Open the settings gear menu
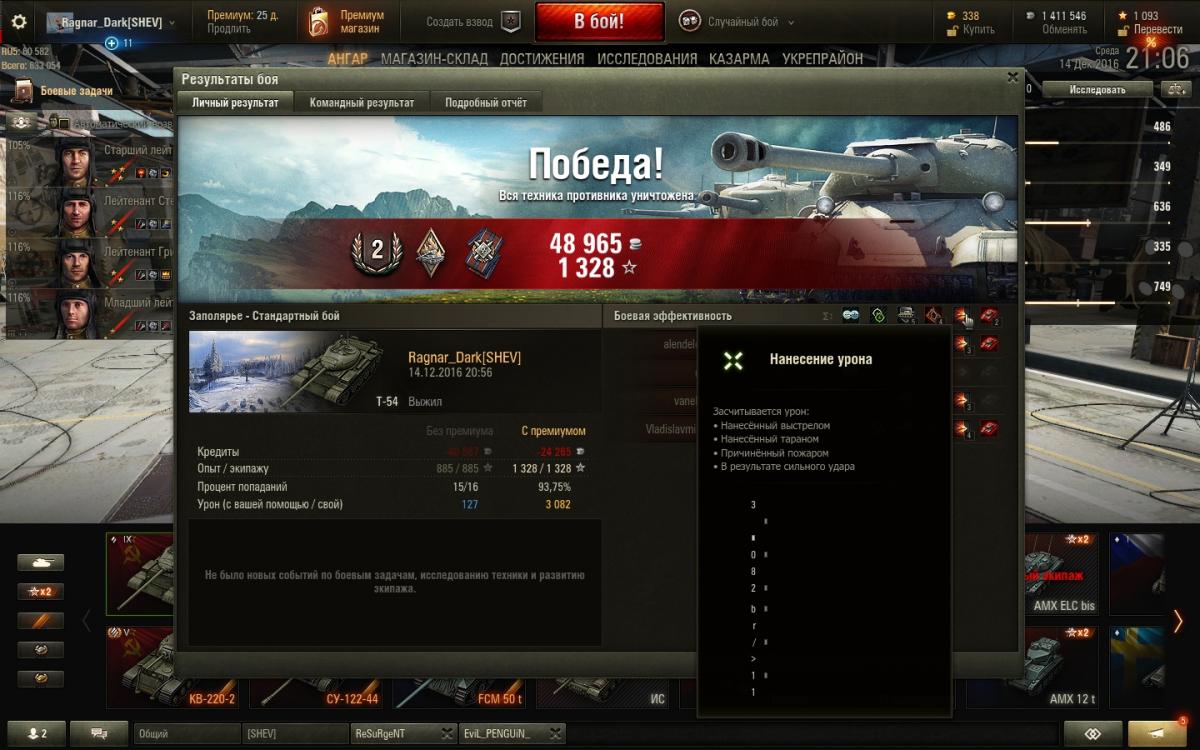 (18, 21)
